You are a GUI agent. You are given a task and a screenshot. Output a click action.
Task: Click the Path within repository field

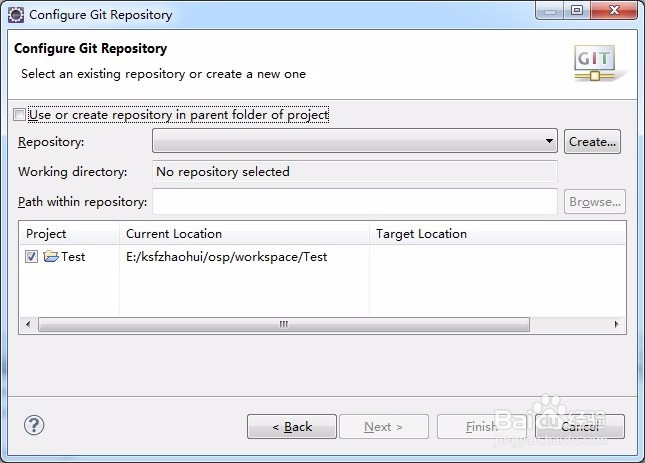pos(355,201)
